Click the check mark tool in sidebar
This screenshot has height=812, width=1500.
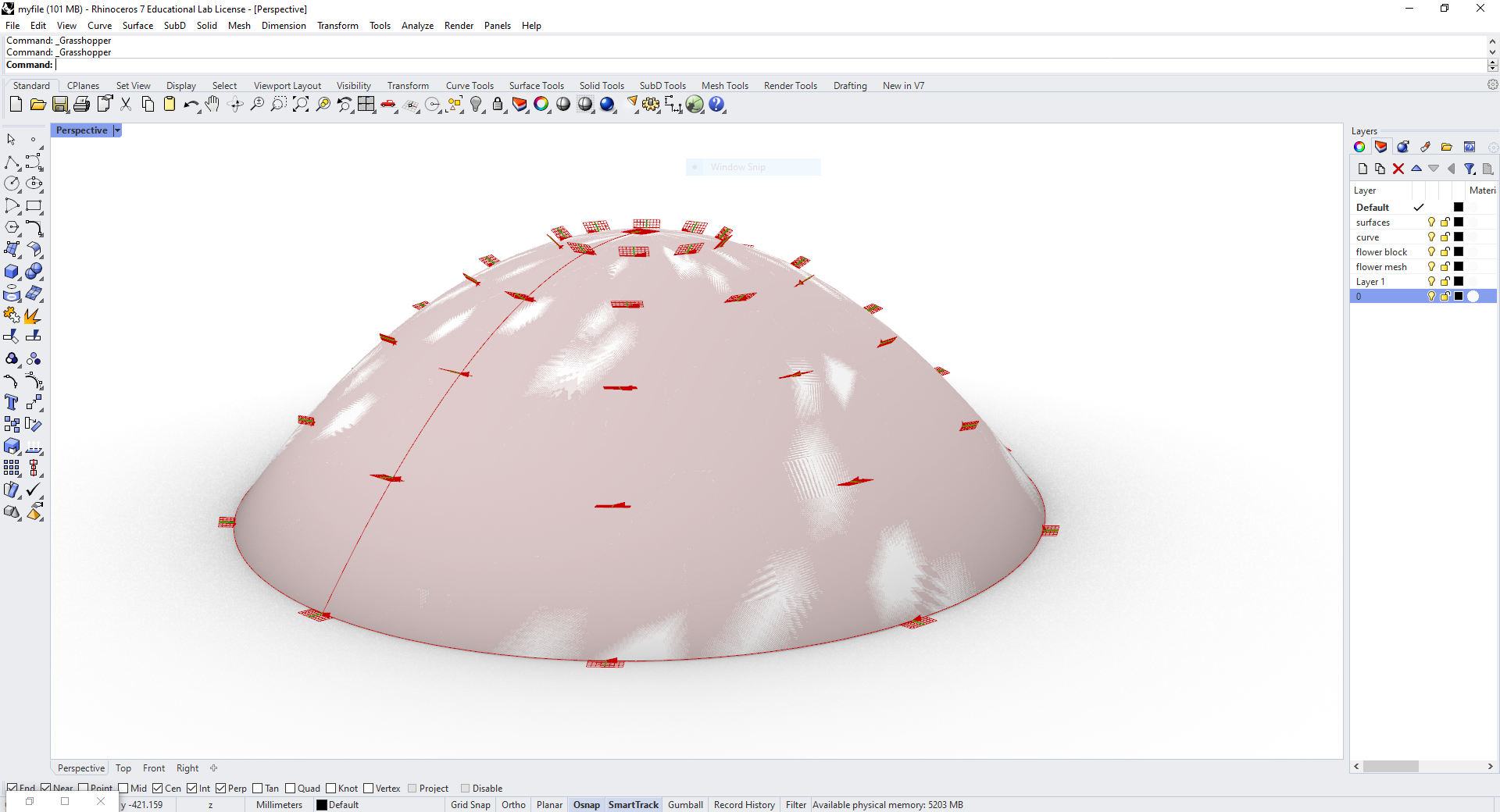tap(34, 490)
